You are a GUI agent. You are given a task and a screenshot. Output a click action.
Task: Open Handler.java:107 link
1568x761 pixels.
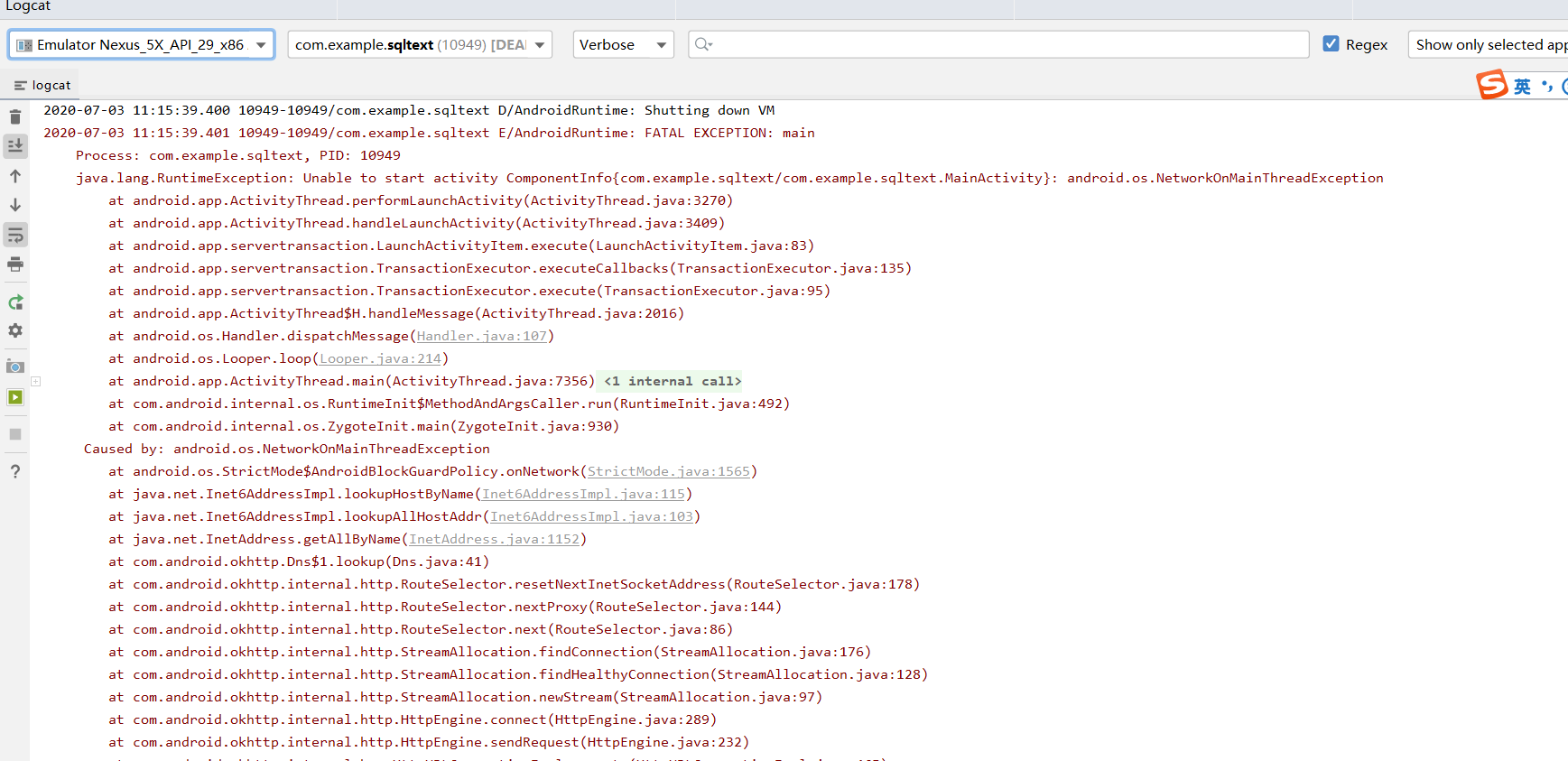pyautogui.click(x=482, y=336)
